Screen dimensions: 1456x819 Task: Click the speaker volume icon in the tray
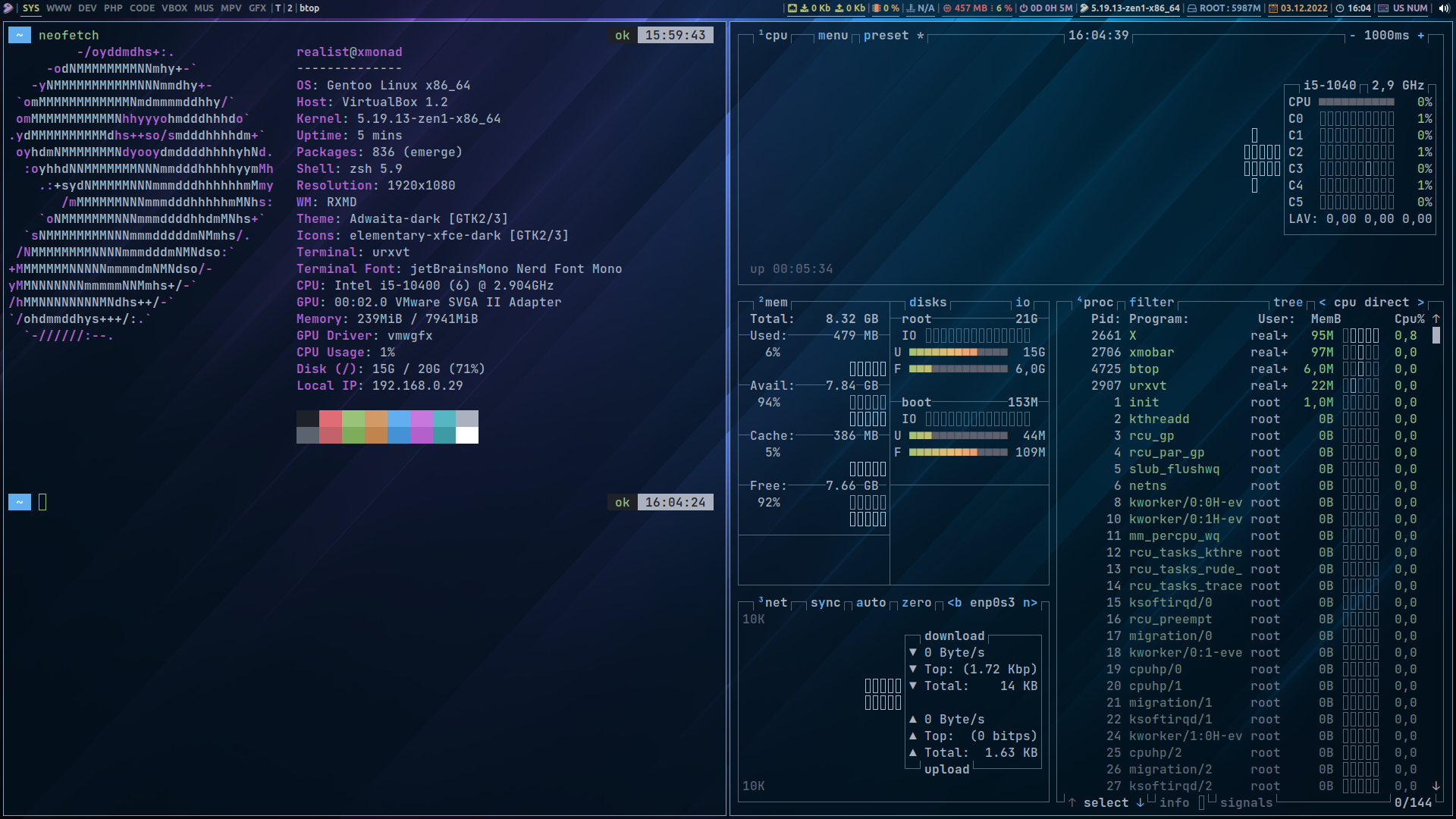1445,8
